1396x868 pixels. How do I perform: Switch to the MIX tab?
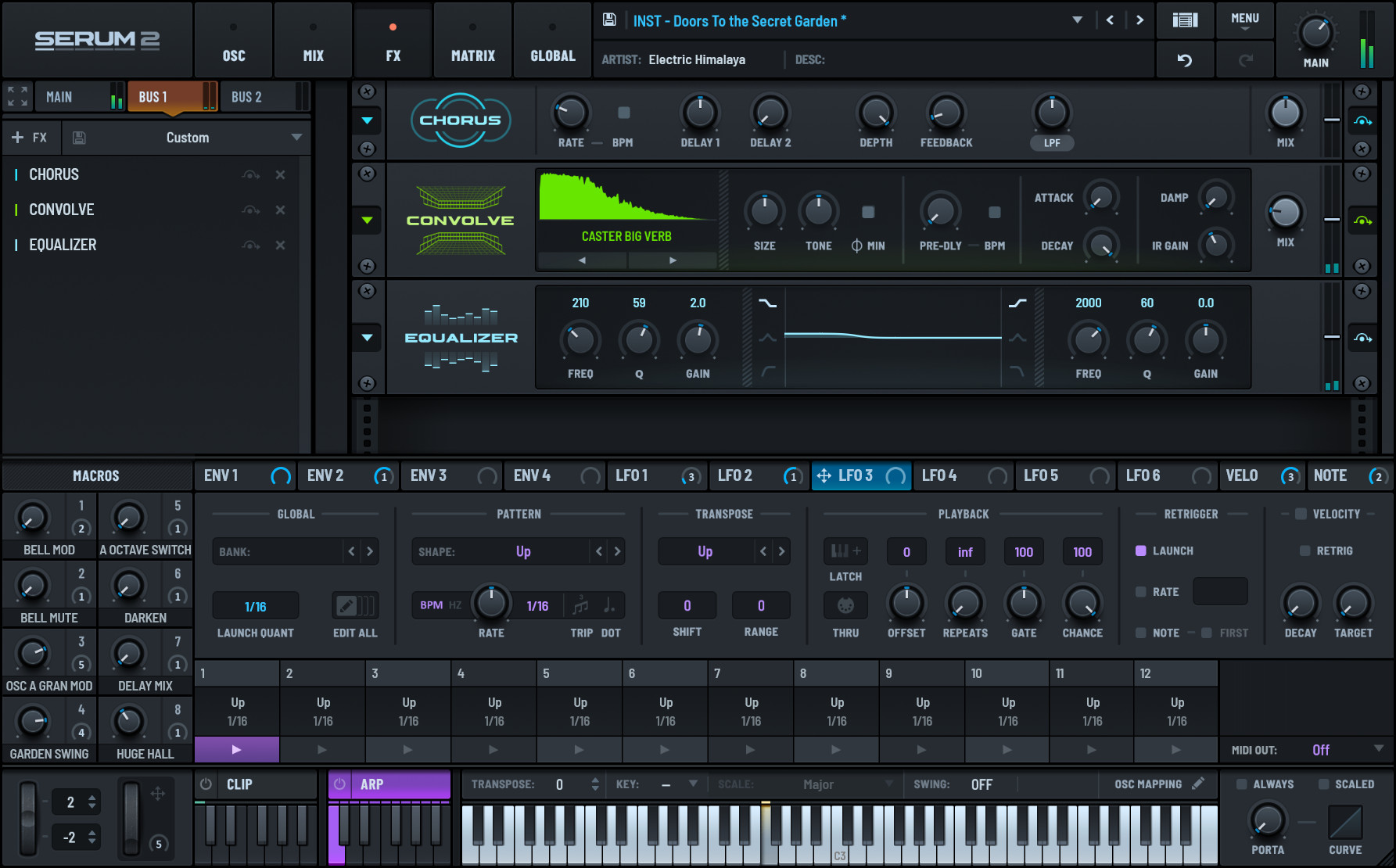tap(314, 41)
